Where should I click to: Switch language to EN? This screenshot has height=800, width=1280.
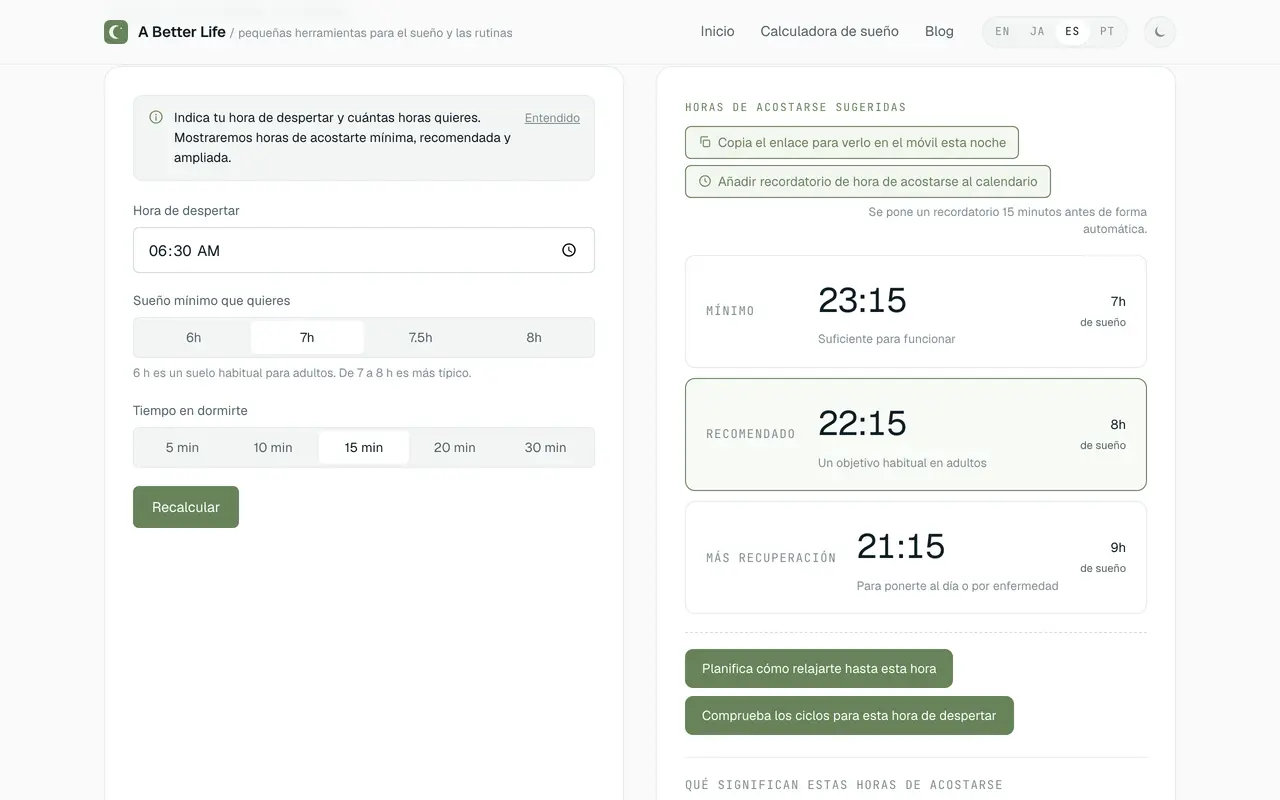[1002, 32]
